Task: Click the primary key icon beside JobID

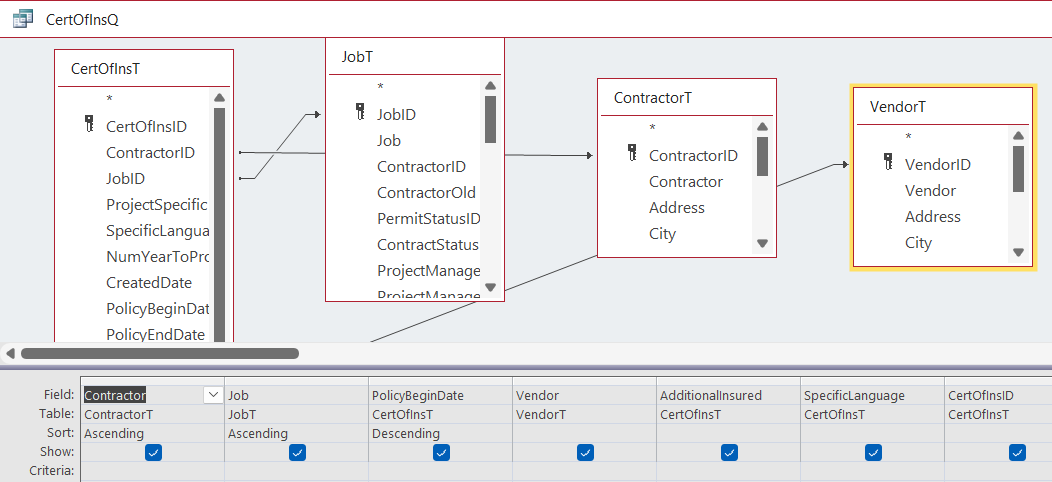Action: coord(360,112)
